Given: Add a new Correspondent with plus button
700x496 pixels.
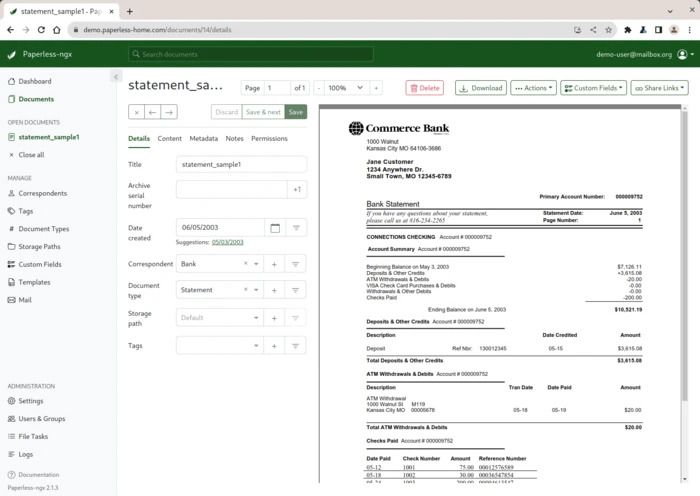Looking at the screenshot, I should tap(274, 264).
